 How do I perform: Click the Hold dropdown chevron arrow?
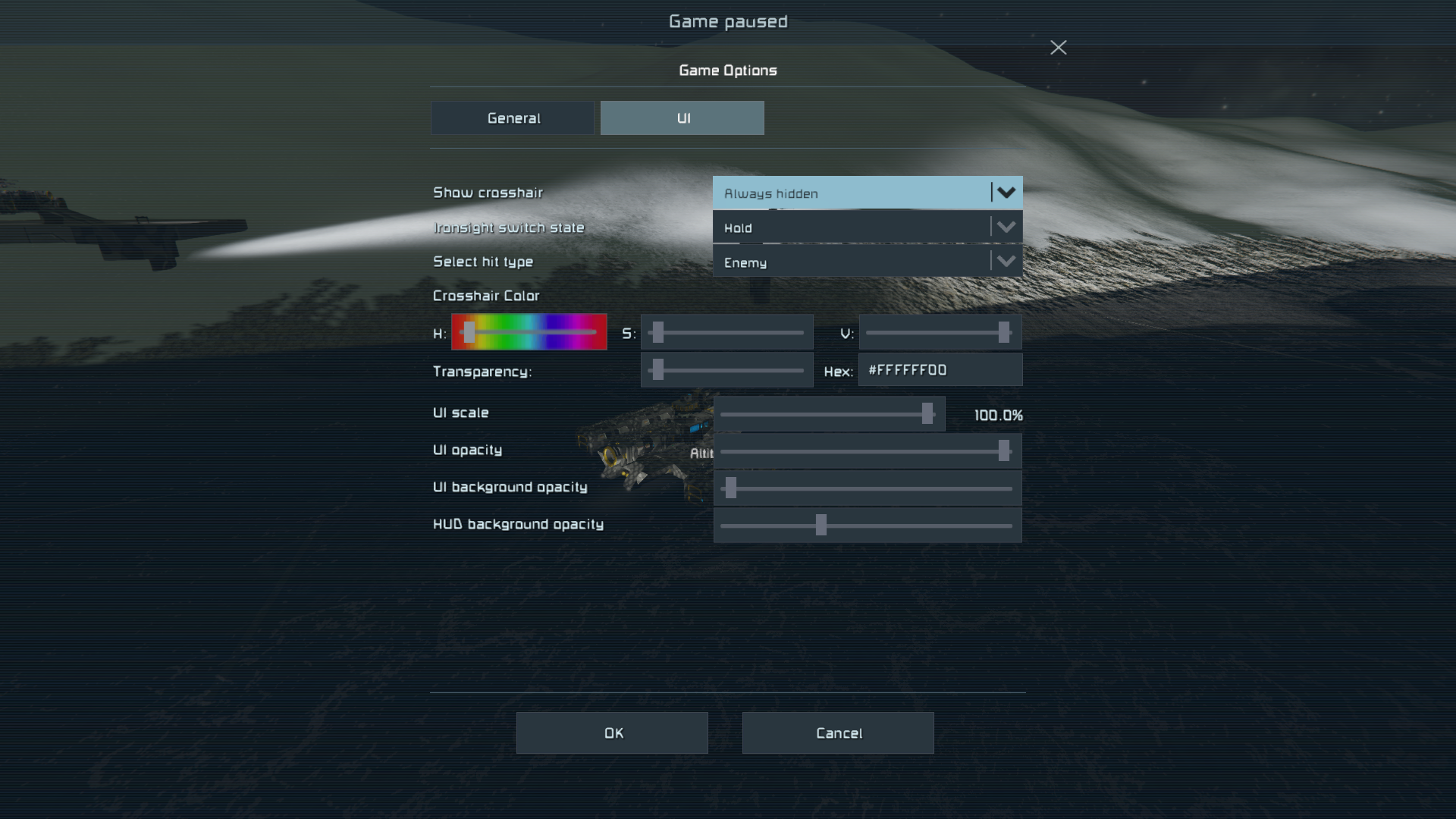click(1006, 227)
